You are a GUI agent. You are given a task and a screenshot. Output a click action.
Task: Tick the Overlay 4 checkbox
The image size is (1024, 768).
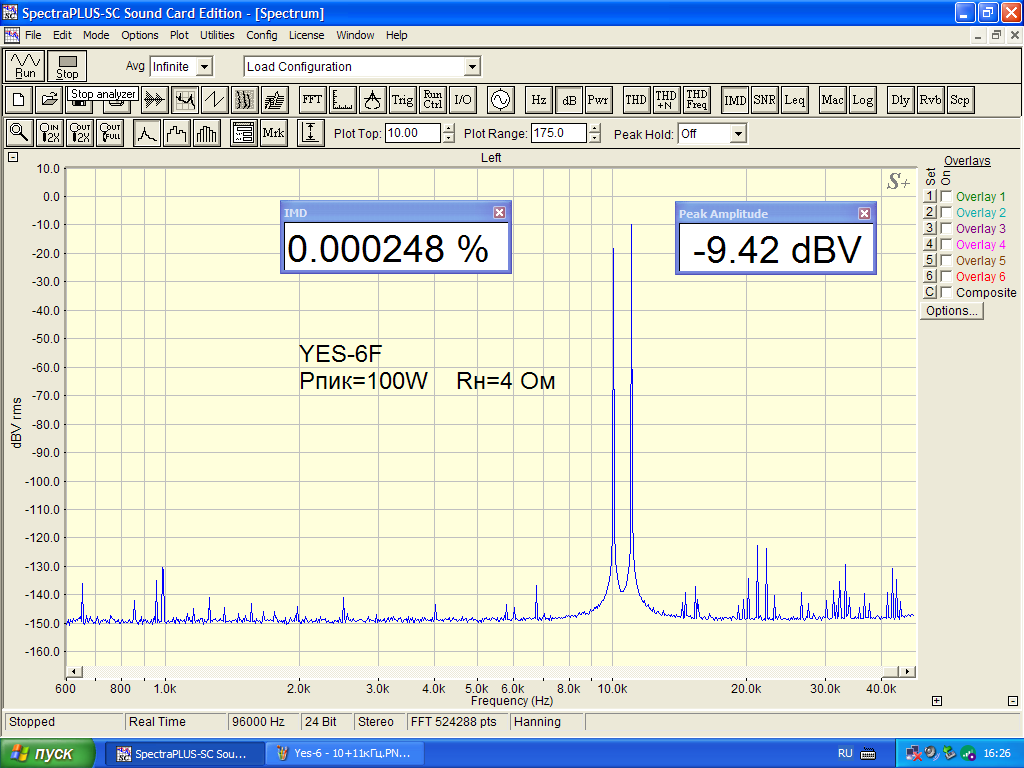(946, 245)
